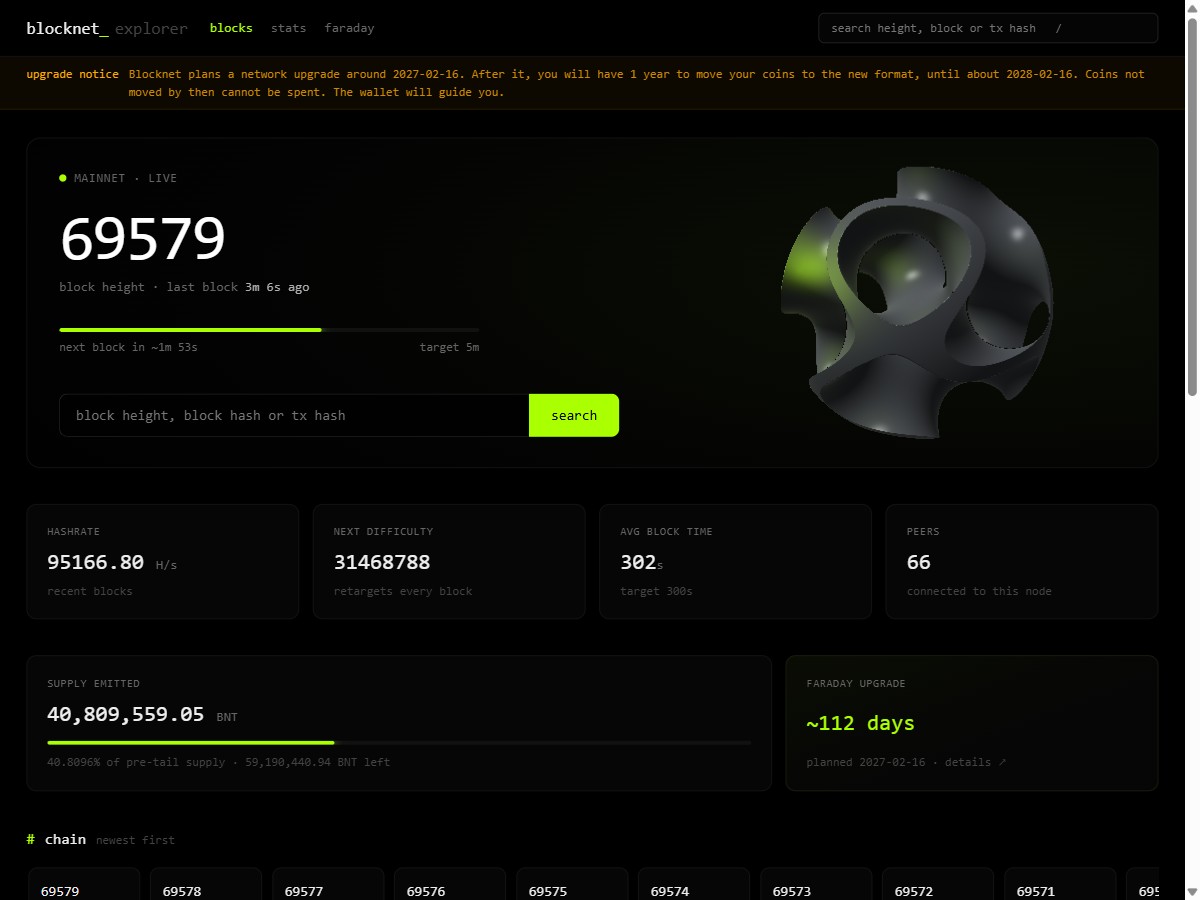This screenshot has height=900, width=1200.
Task: Click the avg block time value 302
Action: pos(638,562)
